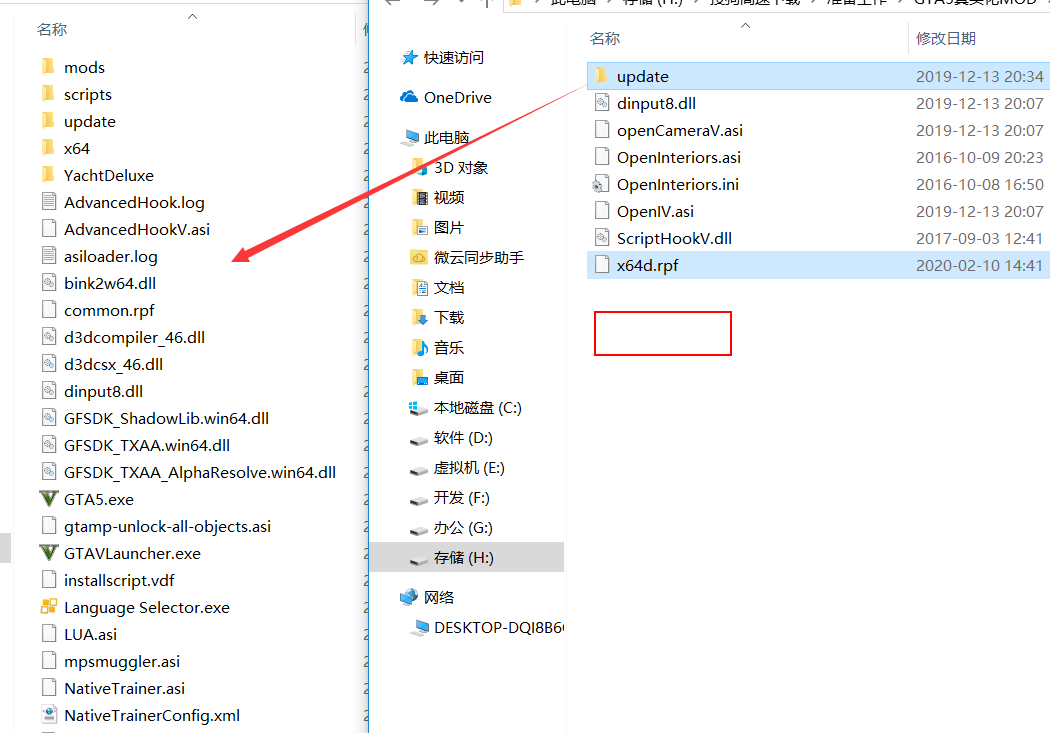1050x733 pixels.
Task: Select mpsmuggler.asi file
Action: (x=122, y=661)
